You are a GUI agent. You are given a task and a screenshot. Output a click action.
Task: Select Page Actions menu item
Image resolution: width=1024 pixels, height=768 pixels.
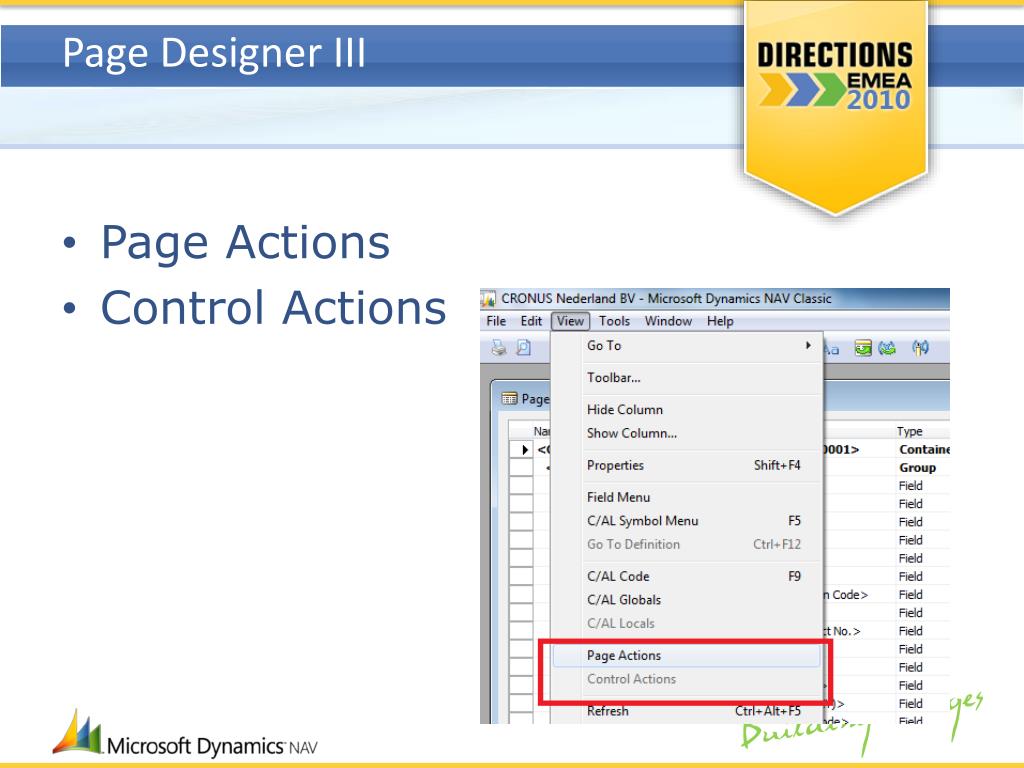(686, 655)
